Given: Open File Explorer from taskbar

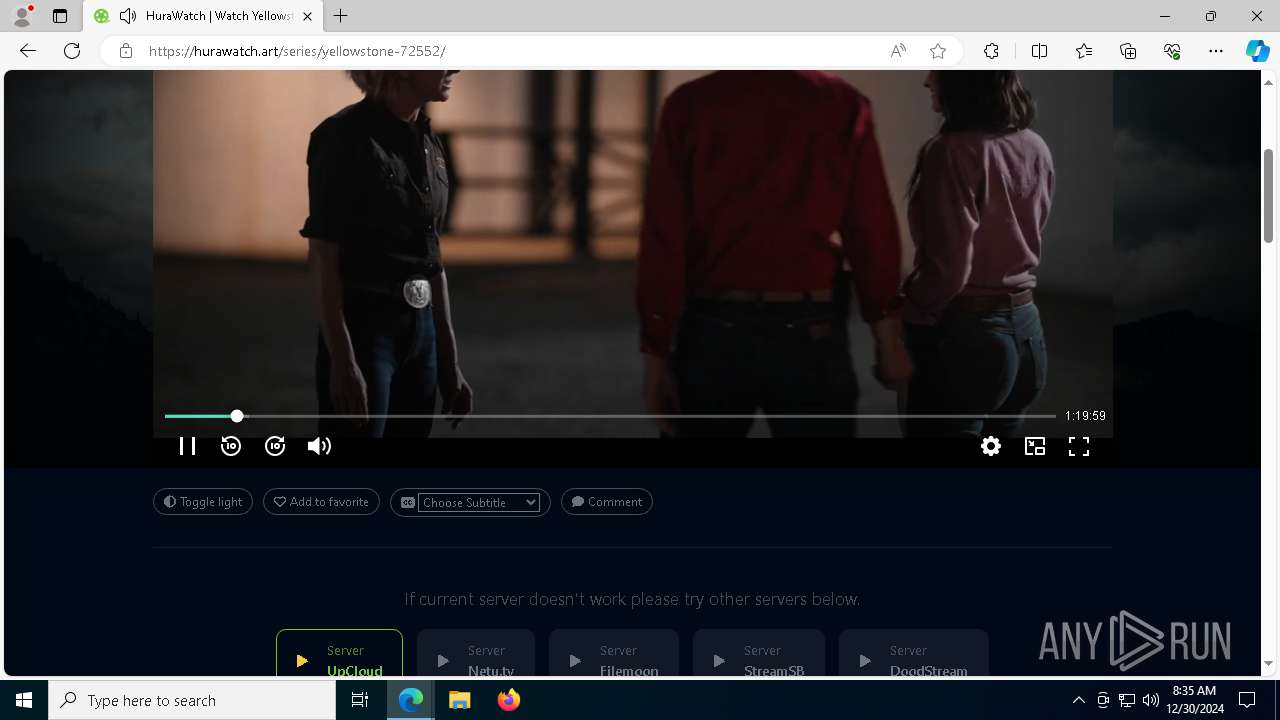Looking at the screenshot, I should 459,700.
